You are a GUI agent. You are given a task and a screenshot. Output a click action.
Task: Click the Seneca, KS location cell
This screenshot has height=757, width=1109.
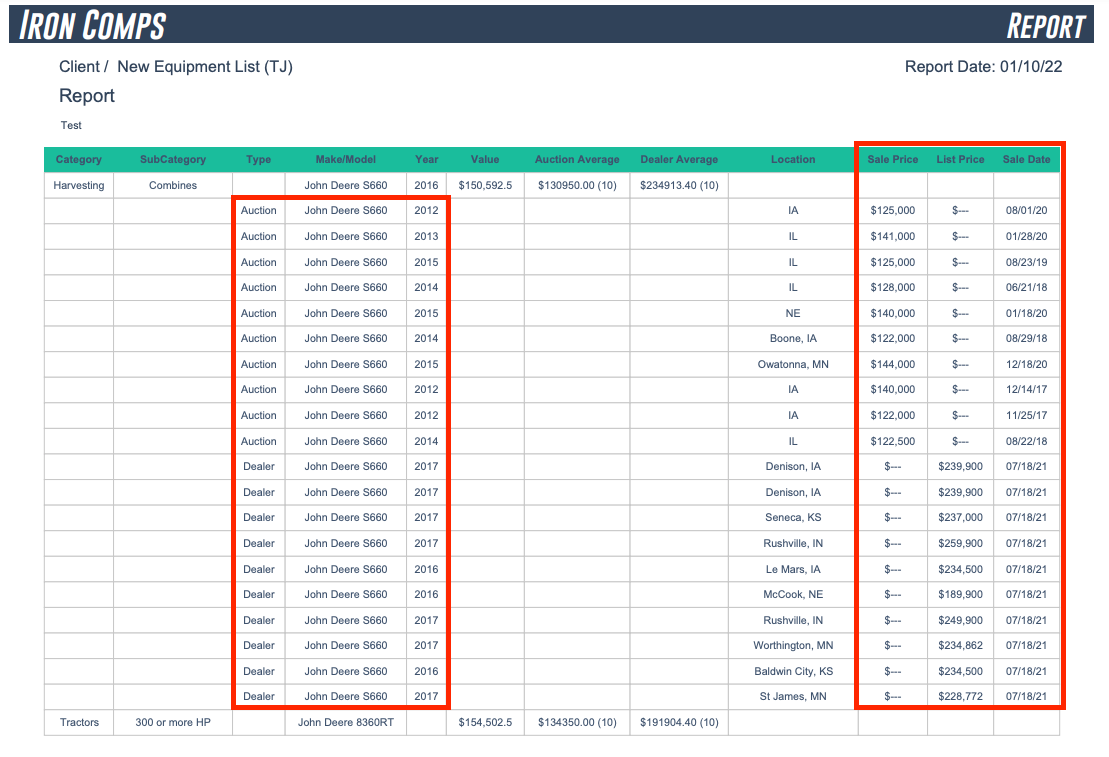pos(793,517)
